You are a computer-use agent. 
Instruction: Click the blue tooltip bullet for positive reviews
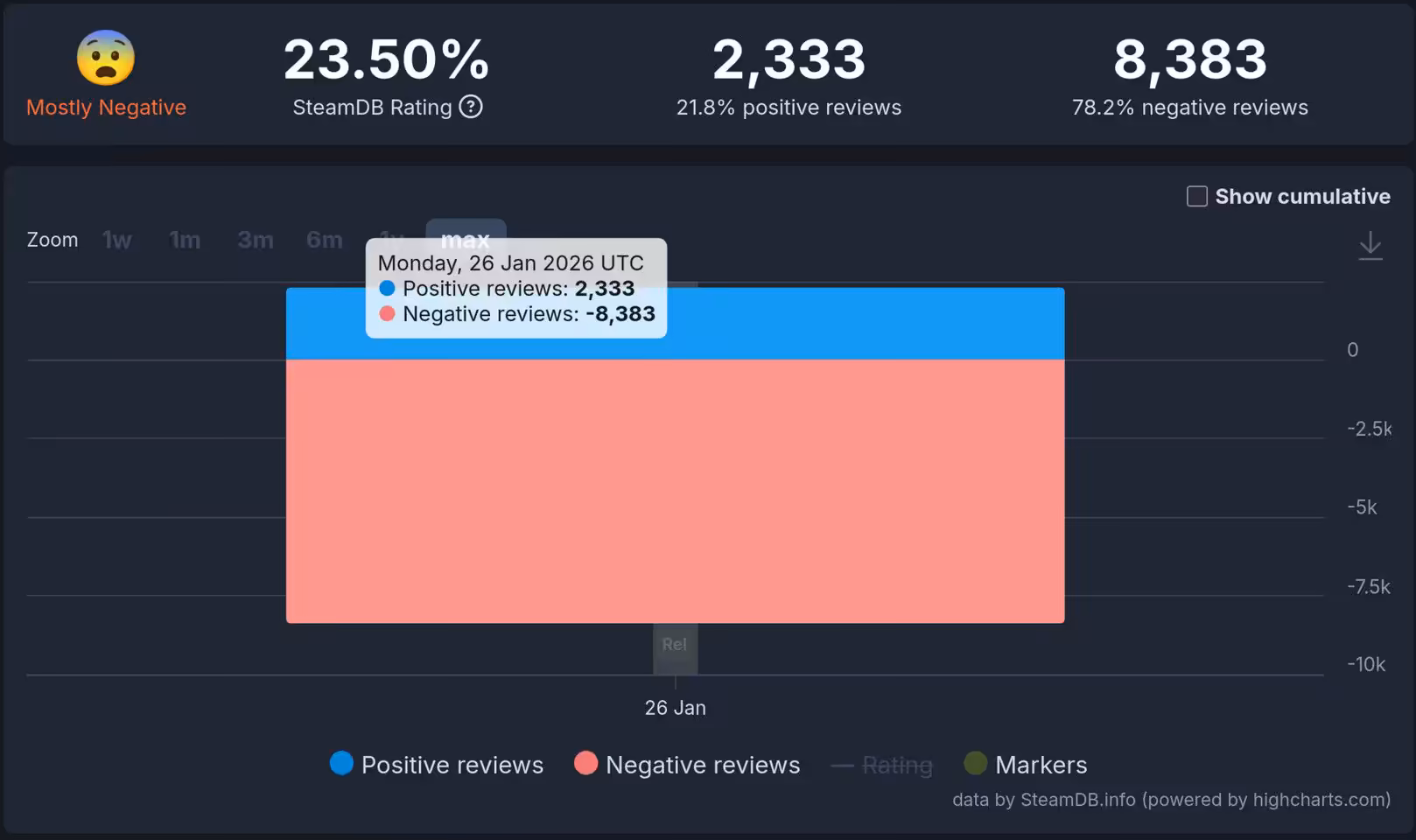click(x=386, y=288)
